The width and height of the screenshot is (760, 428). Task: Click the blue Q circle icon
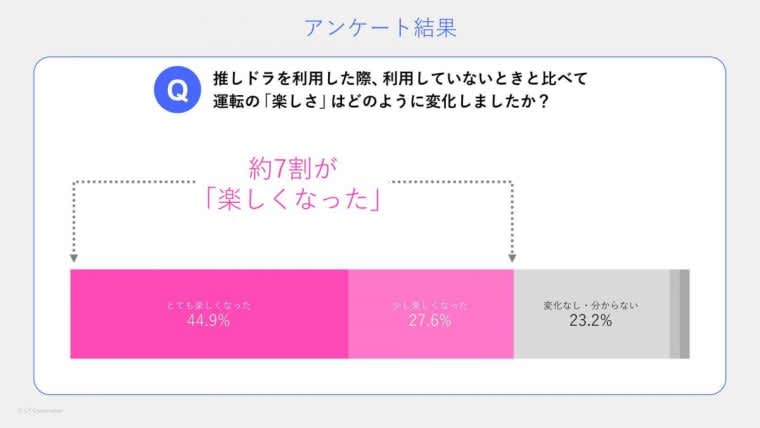[177, 91]
